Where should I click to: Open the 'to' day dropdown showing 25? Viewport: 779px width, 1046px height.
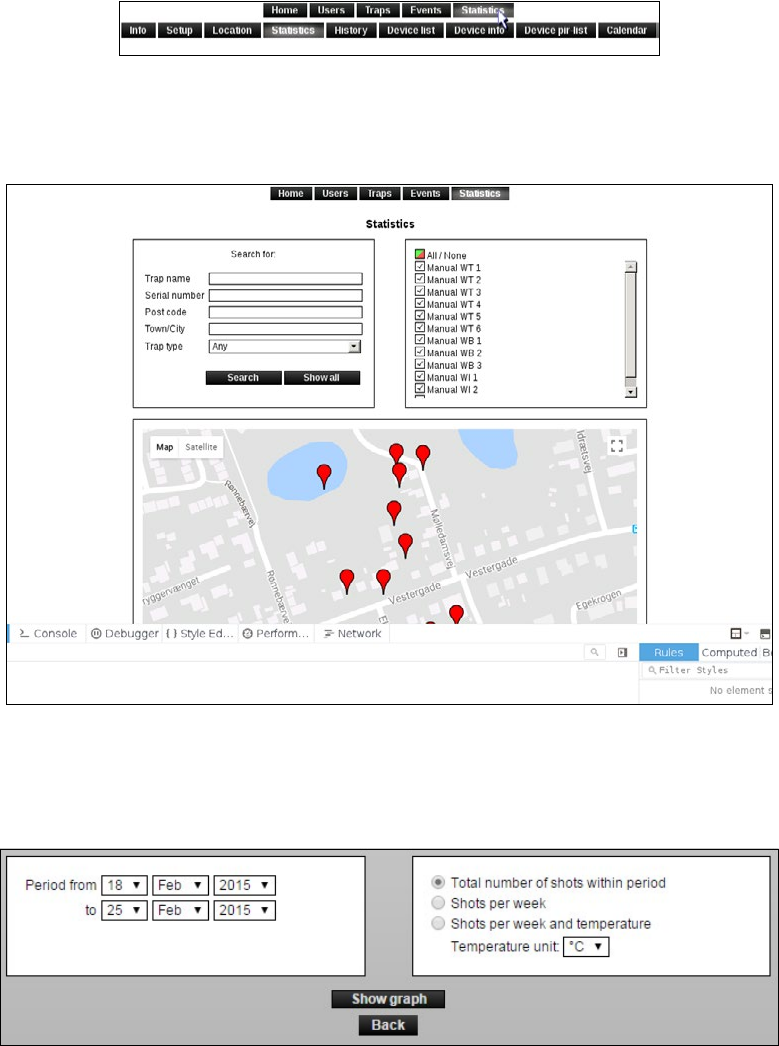click(124, 911)
